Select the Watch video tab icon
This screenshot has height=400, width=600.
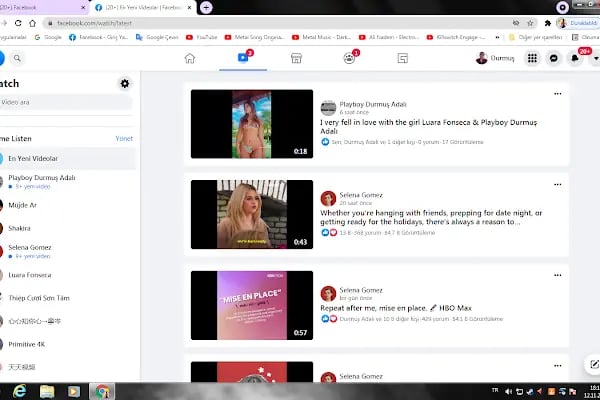pyautogui.click(x=243, y=58)
